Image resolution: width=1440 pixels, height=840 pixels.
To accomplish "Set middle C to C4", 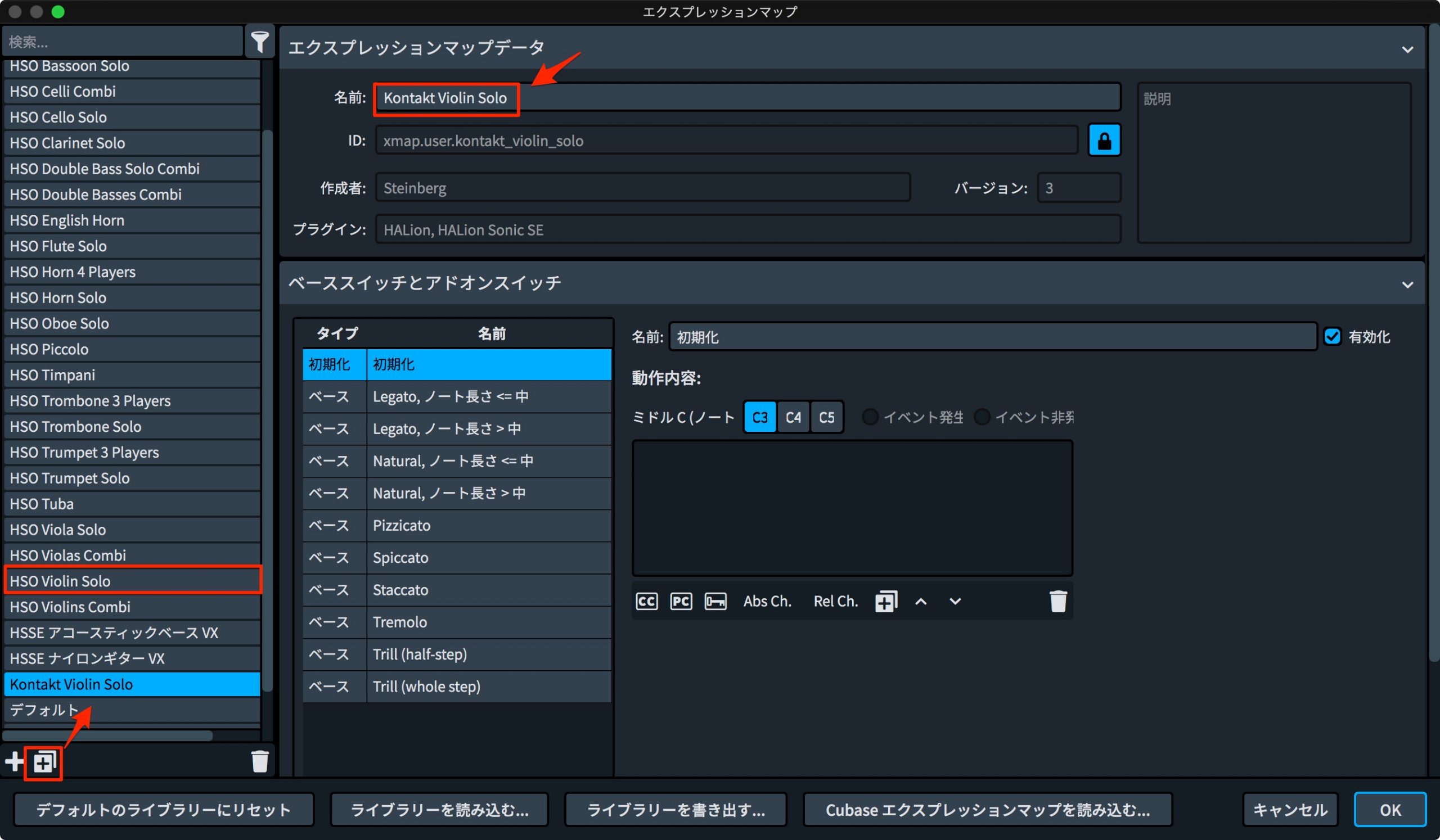I will coord(793,417).
